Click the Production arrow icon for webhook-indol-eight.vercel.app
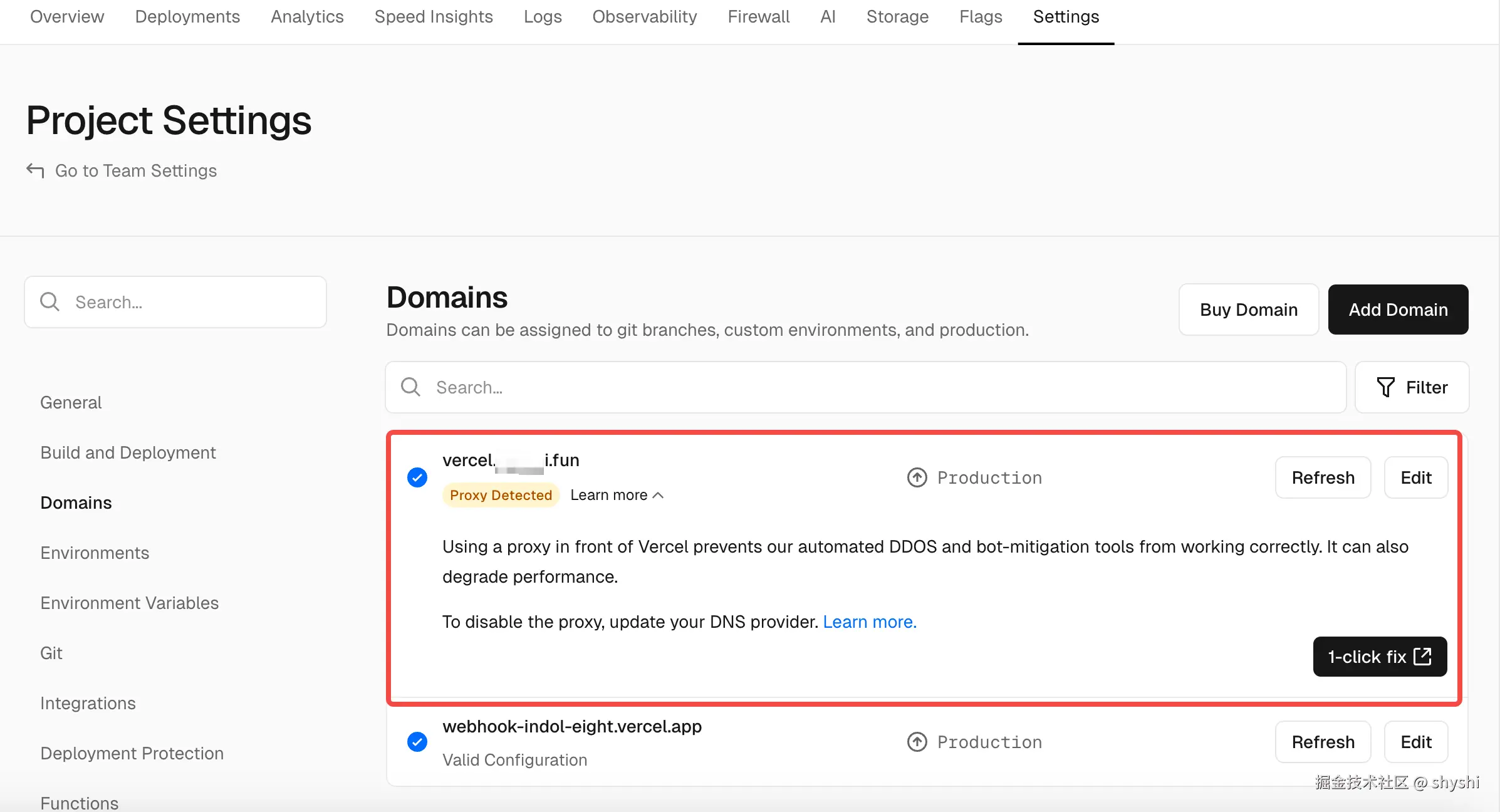The height and width of the screenshot is (812, 1500). [917, 742]
